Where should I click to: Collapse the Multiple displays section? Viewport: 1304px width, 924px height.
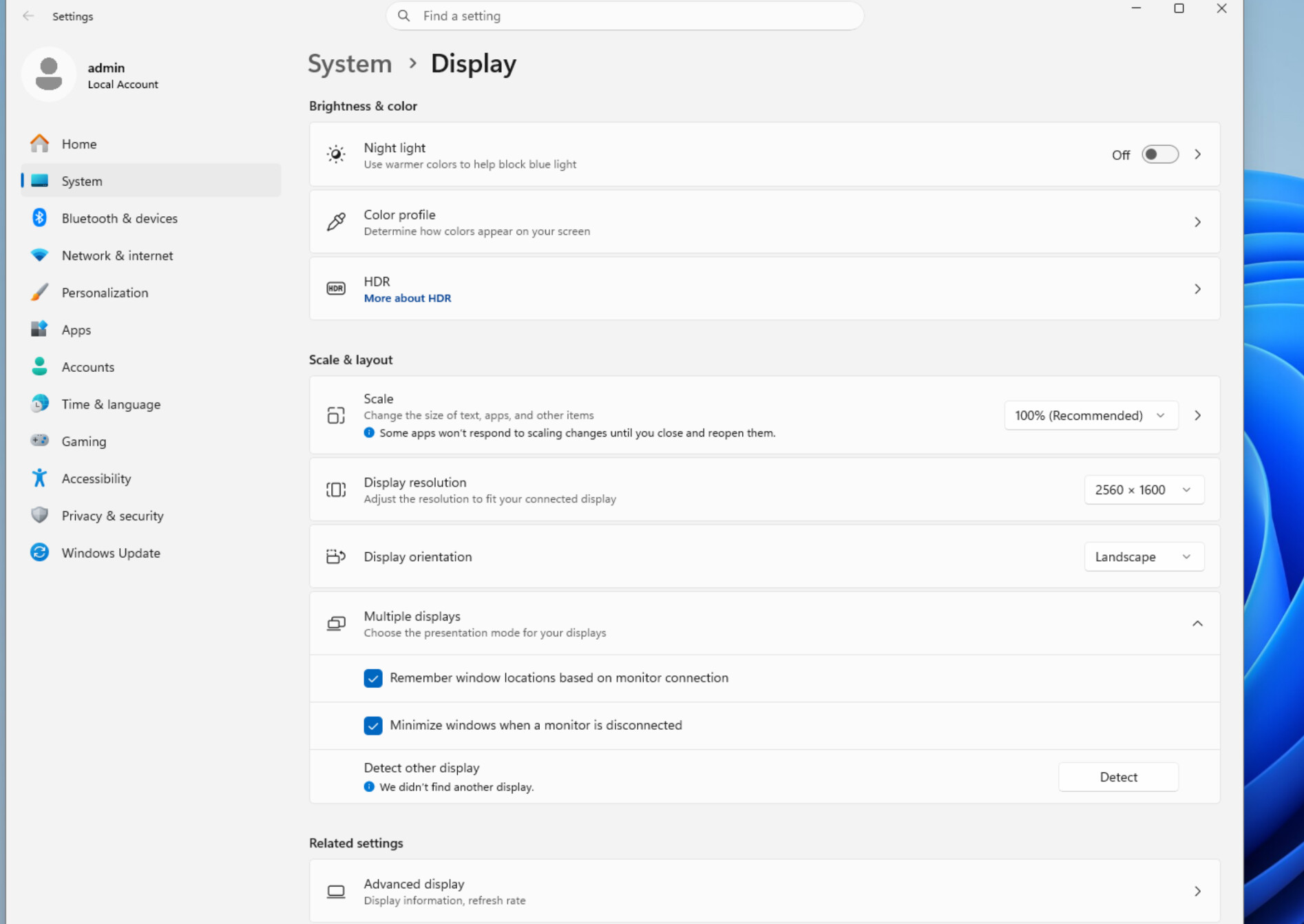[1197, 624]
